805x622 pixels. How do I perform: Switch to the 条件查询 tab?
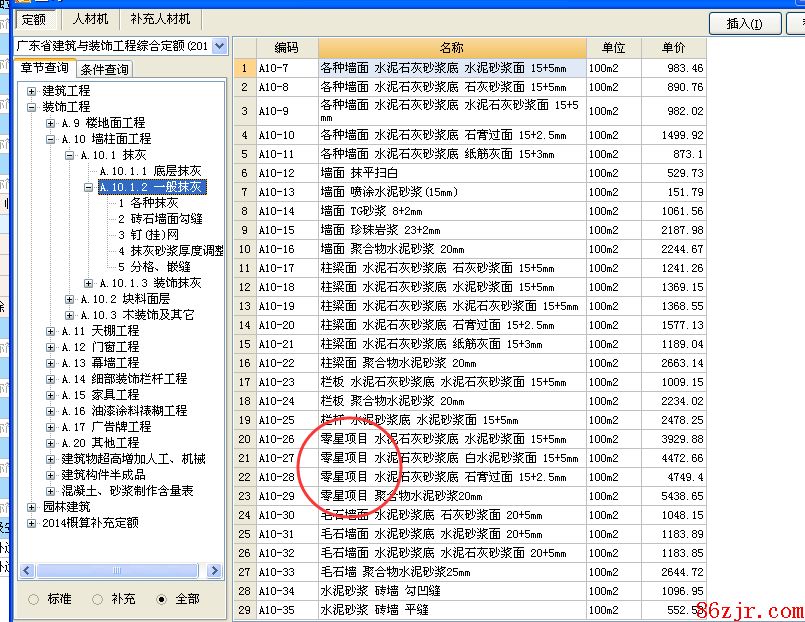105,69
